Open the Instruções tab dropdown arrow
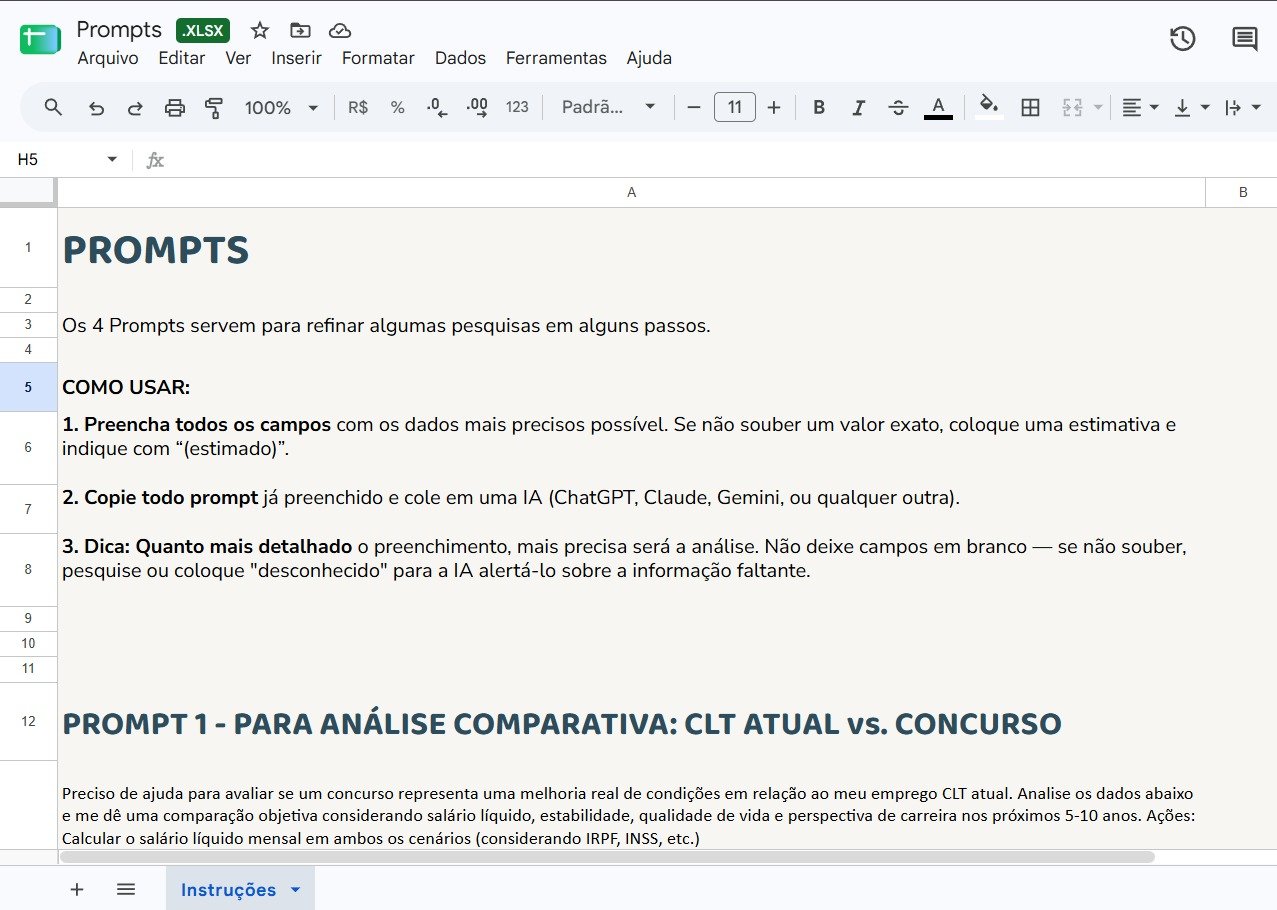 [295, 890]
